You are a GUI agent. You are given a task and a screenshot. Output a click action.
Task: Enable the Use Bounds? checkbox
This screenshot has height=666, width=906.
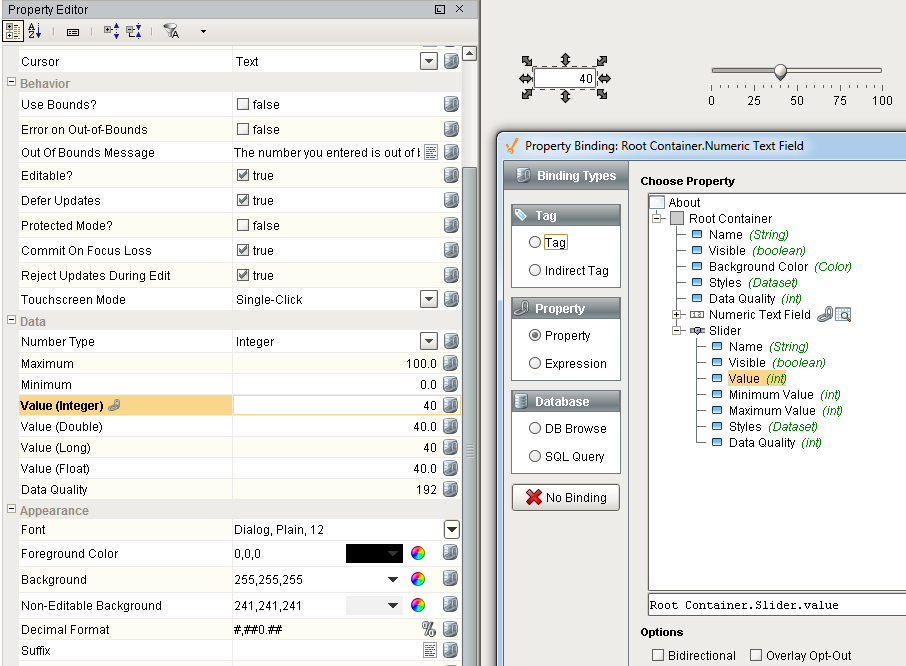coord(242,105)
